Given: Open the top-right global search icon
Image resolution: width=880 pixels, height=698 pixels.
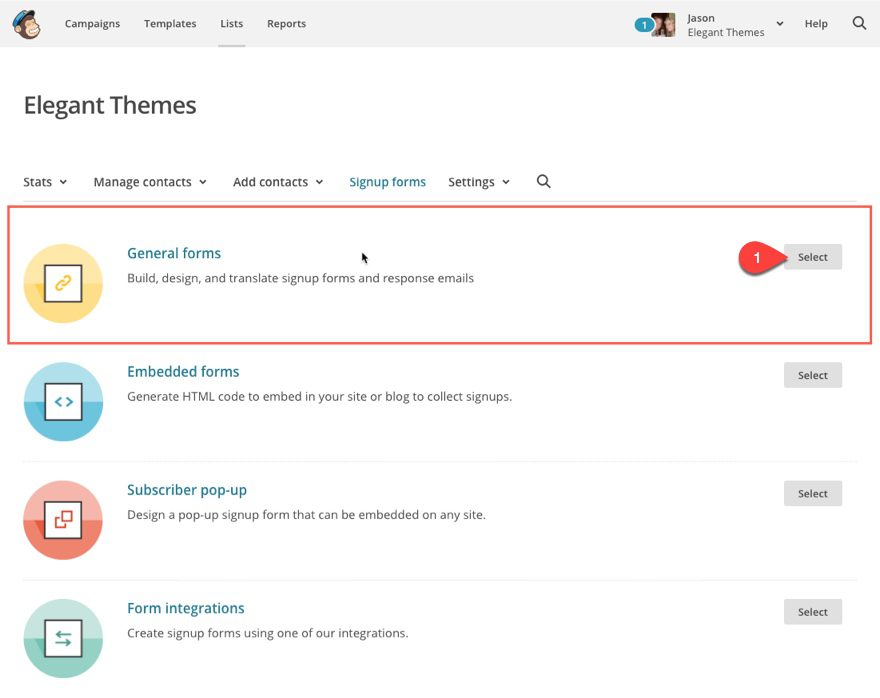Looking at the screenshot, I should point(859,23).
